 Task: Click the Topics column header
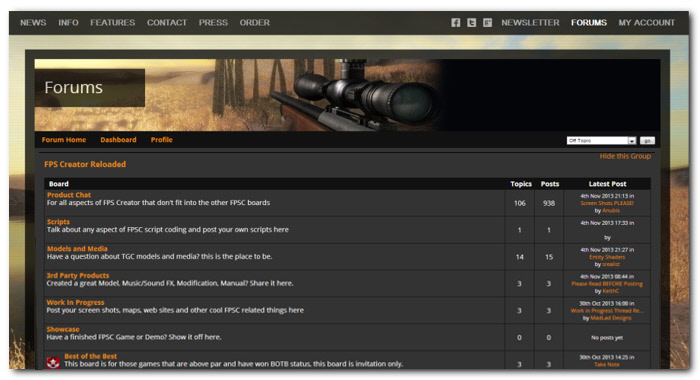click(521, 184)
